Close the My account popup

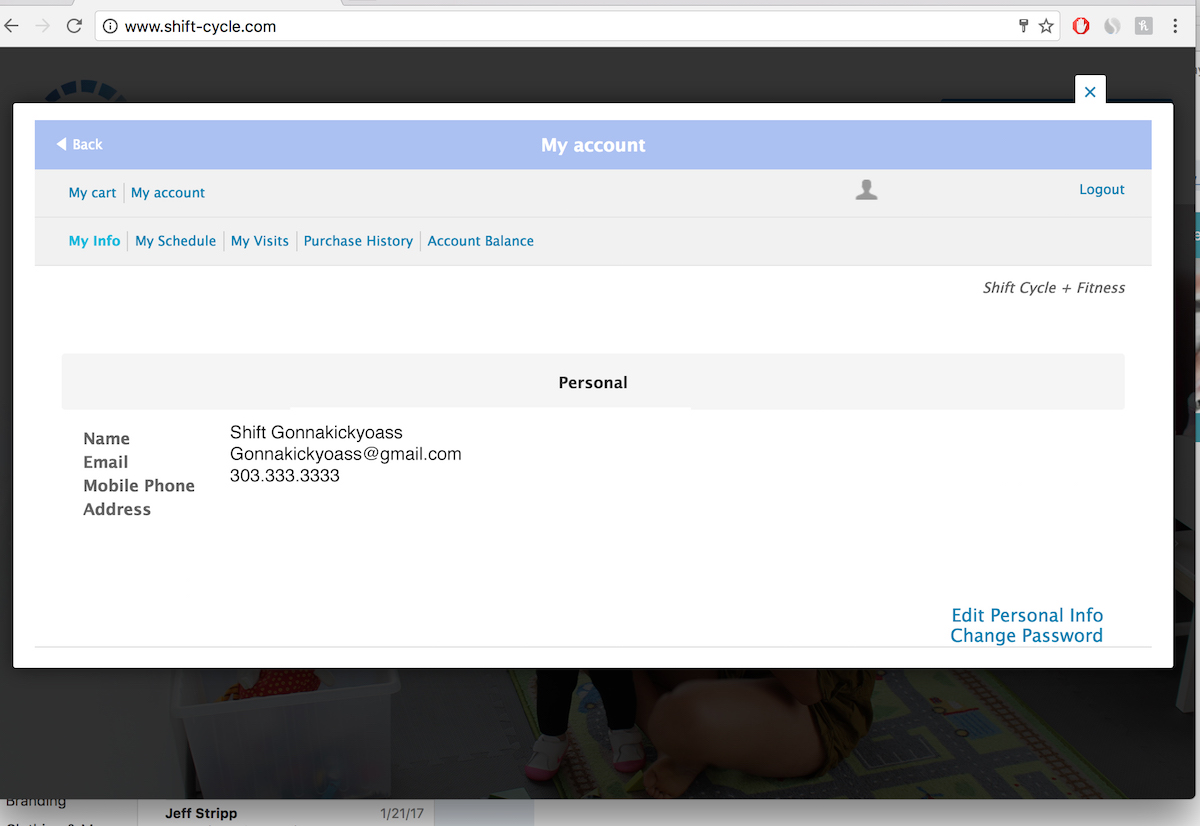point(1090,91)
